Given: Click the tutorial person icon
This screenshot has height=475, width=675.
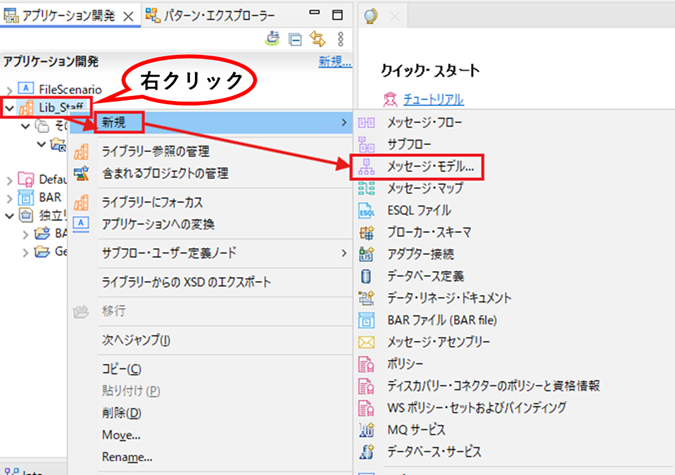Looking at the screenshot, I should (x=390, y=99).
